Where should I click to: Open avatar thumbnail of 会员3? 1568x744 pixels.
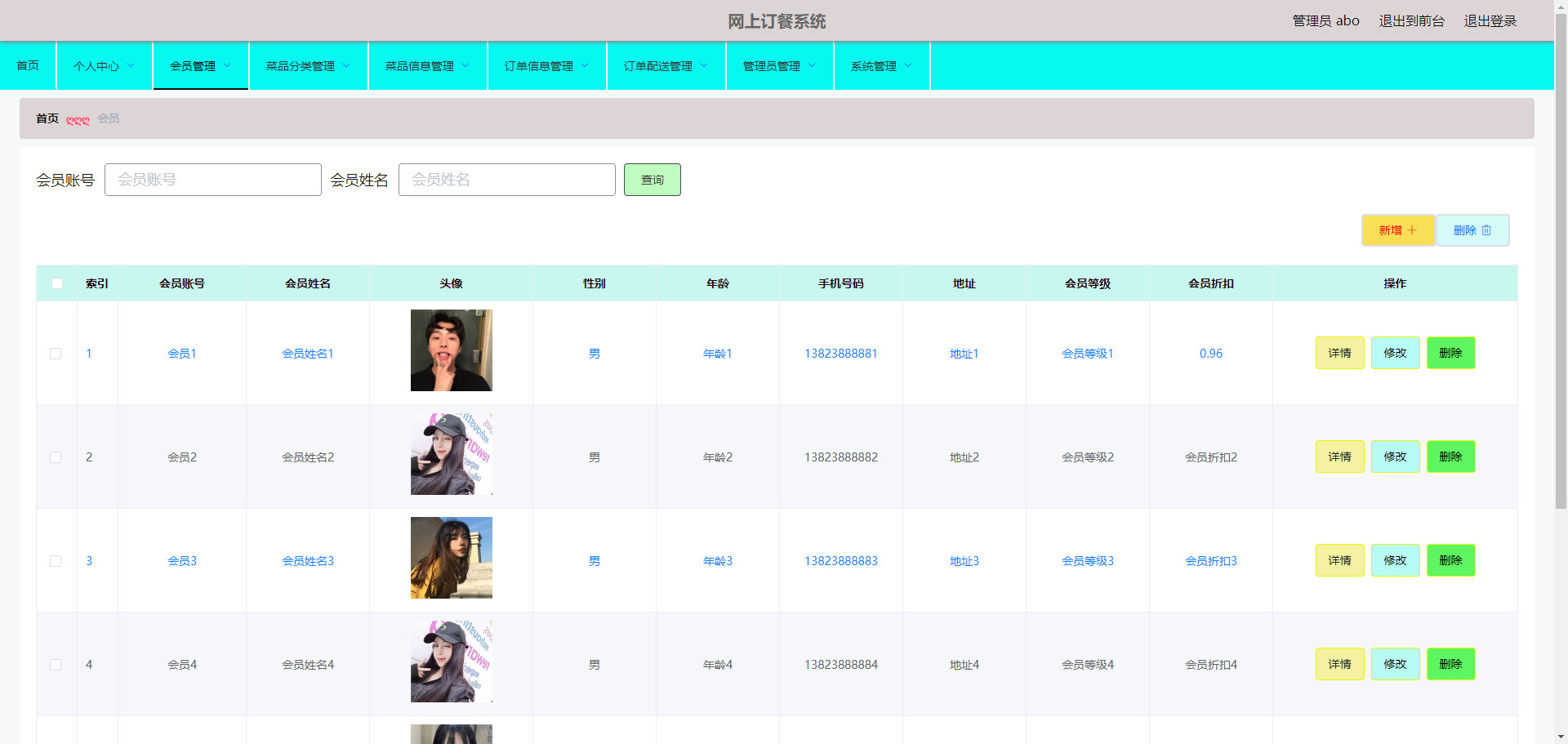[452, 558]
